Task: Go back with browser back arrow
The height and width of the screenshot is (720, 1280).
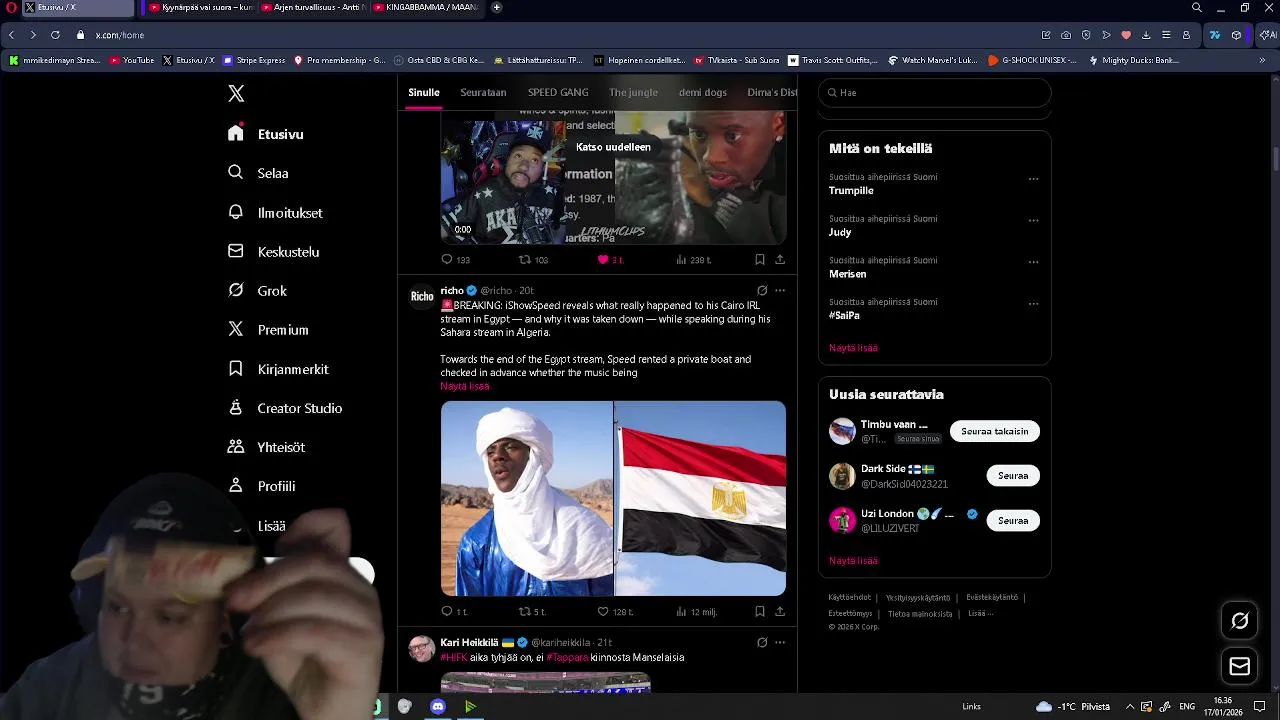Action: coord(11,35)
